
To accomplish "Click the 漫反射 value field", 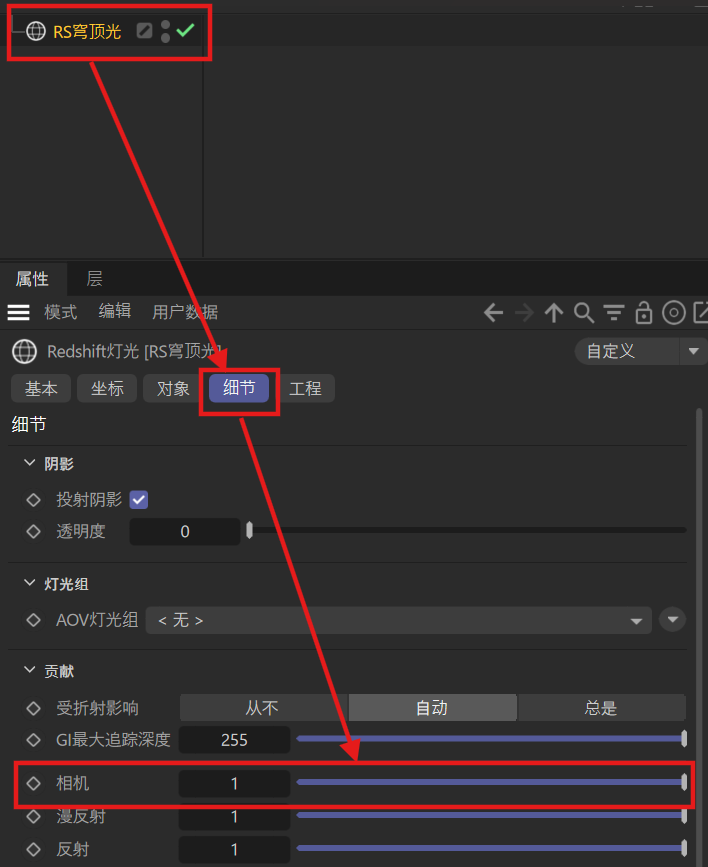I will (x=235, y=817).
